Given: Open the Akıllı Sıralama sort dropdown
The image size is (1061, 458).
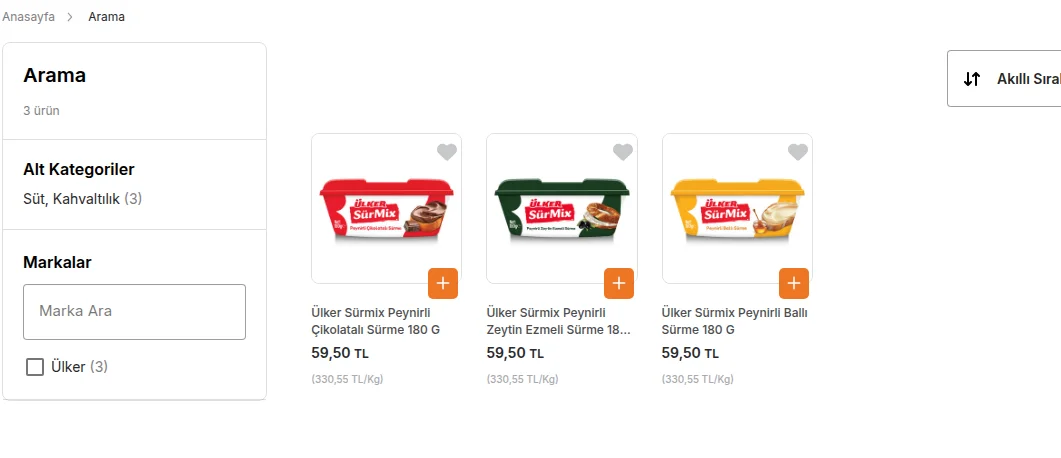Looking at the screenshot, I should coord(1004,78).
